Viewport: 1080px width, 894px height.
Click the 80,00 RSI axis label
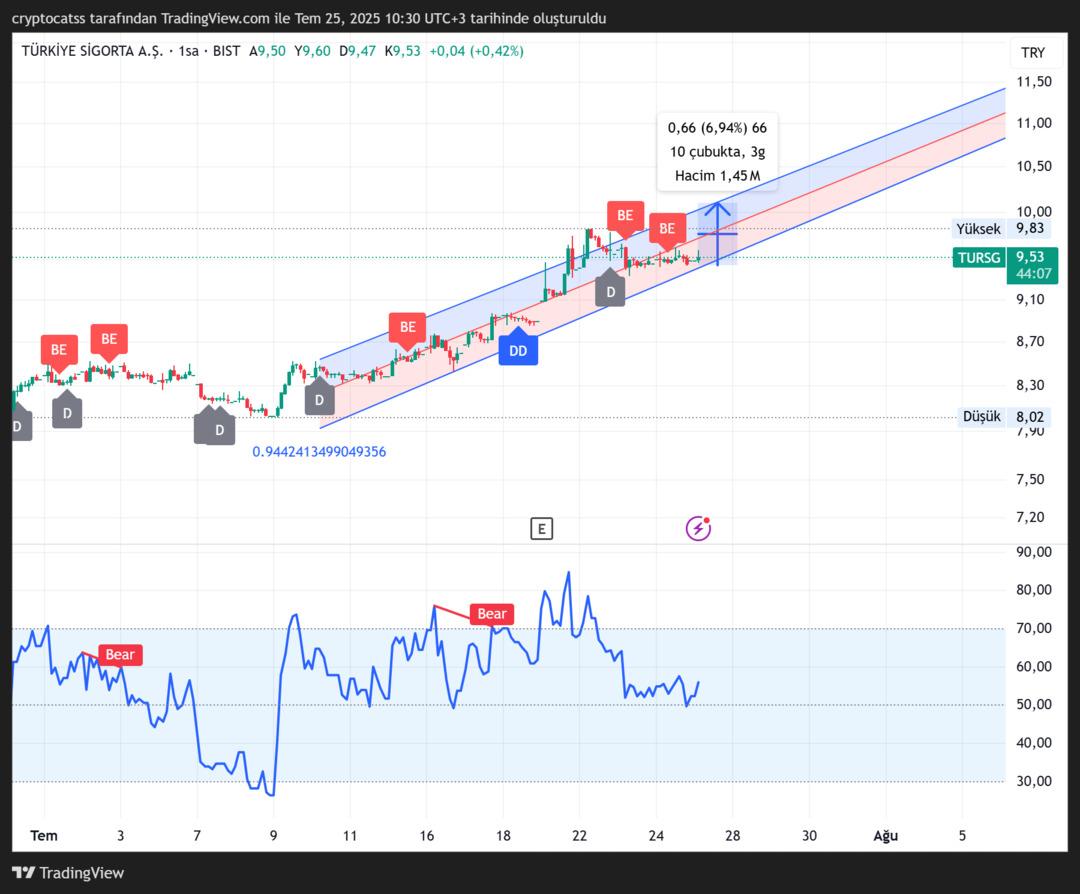point(1034,590)
